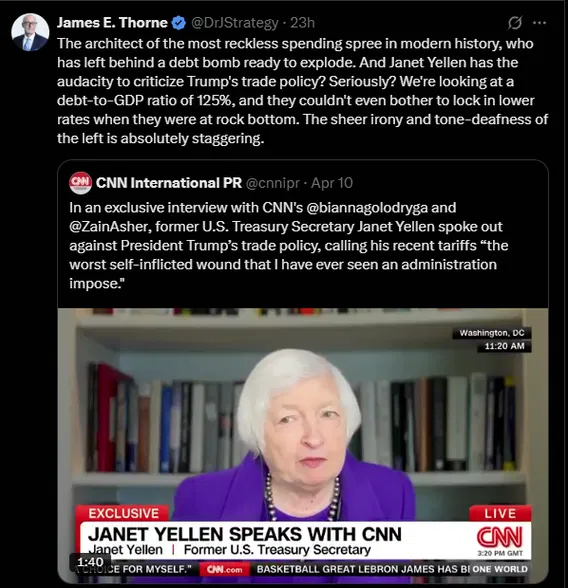Open the Grok explain icon
The width and height of the screenshot is (568, 588).
point(515,23)
